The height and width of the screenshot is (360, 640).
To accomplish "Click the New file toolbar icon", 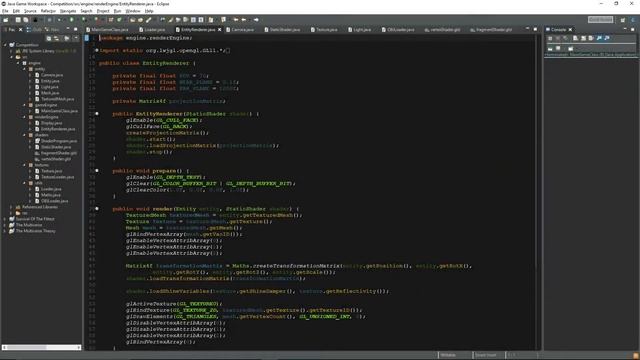I will pyautogui.click(x=6, y=20).
